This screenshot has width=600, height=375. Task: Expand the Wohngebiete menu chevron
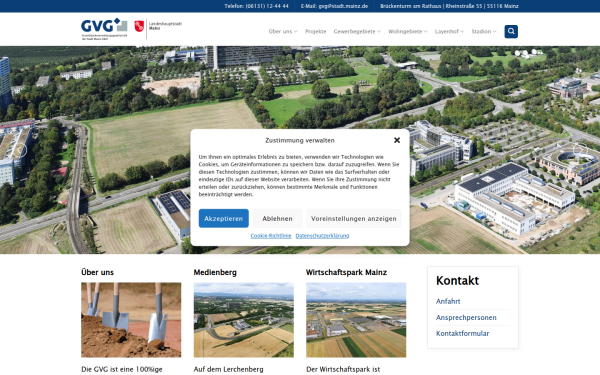(x=426, y=32)
